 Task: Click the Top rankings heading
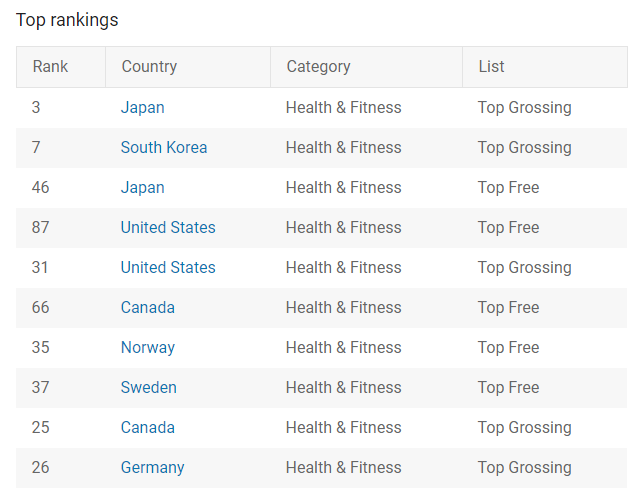[67, 20]
